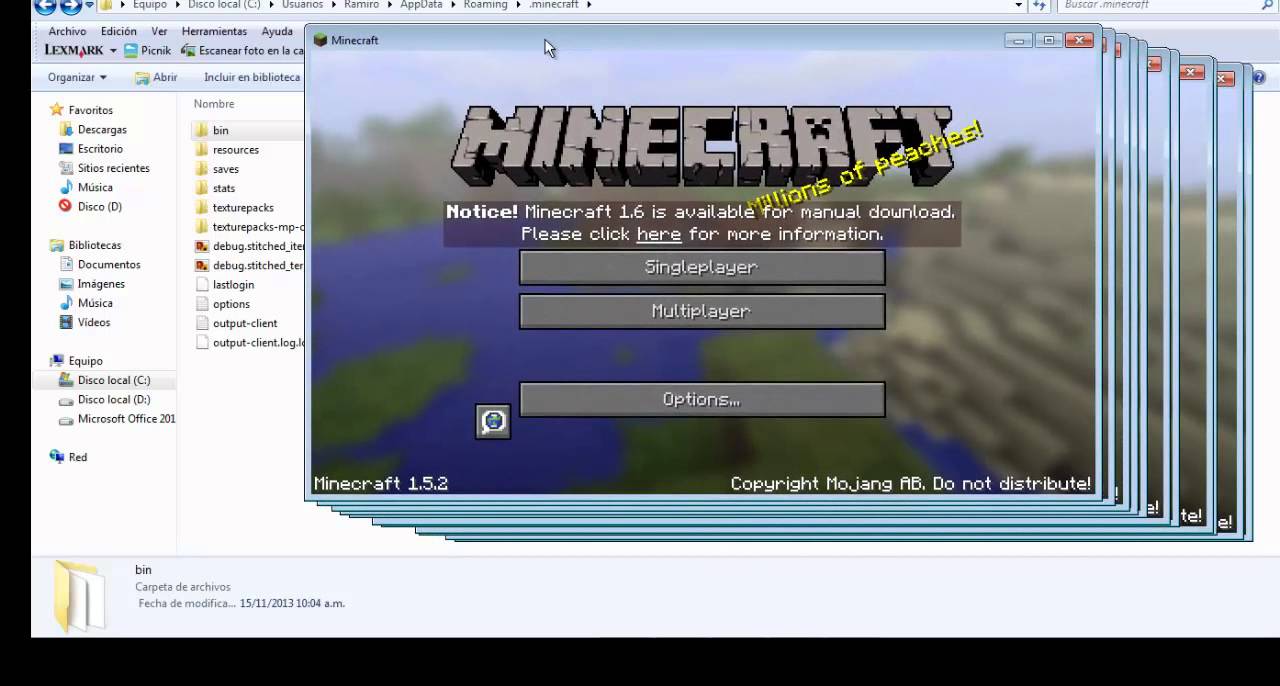The width and height of the screenshot is (1280, 686).
Task: Click the Escritorio icon in sidebar
Action: click(x=66, y=149)
